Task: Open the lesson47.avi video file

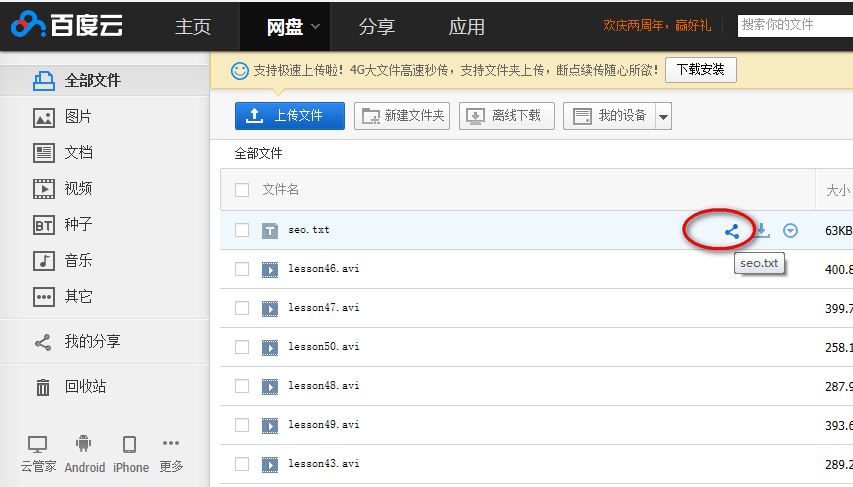Action: (323, 308)
